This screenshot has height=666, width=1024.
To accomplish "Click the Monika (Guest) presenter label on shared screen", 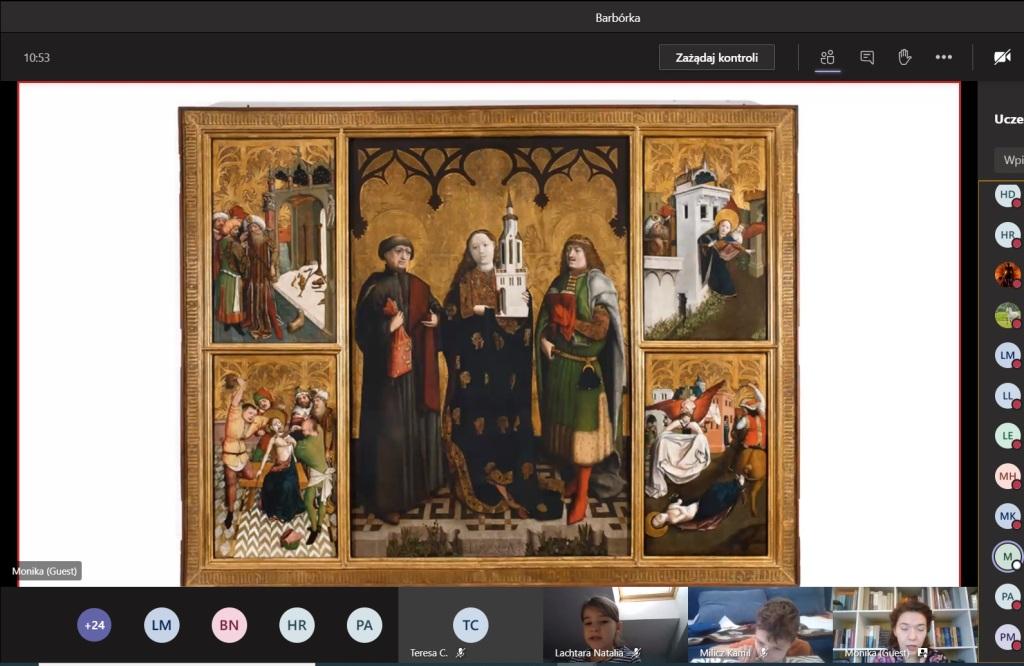I will click(x=44, y=571).
